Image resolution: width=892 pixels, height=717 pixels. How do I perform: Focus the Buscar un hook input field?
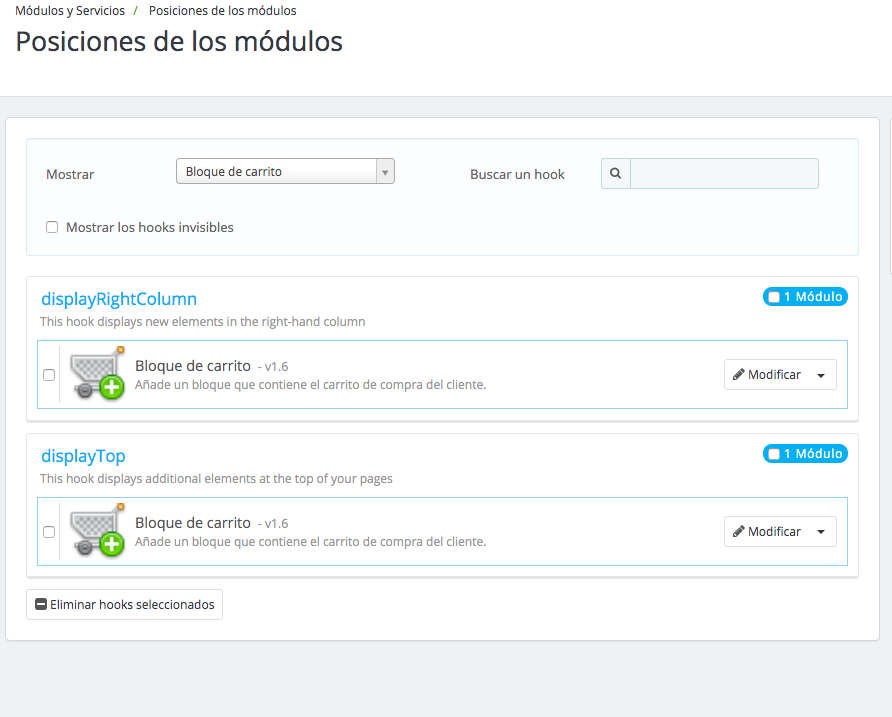[x=724, y=174]
